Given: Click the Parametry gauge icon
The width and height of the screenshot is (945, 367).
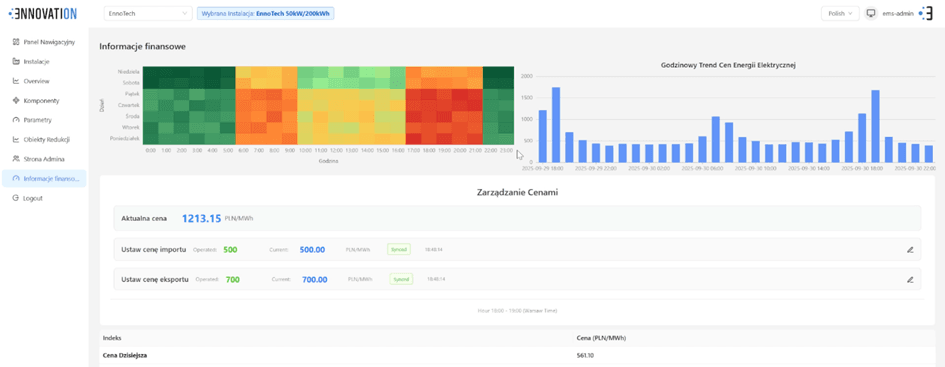Looking at the screenshot, I should [16, 120].
